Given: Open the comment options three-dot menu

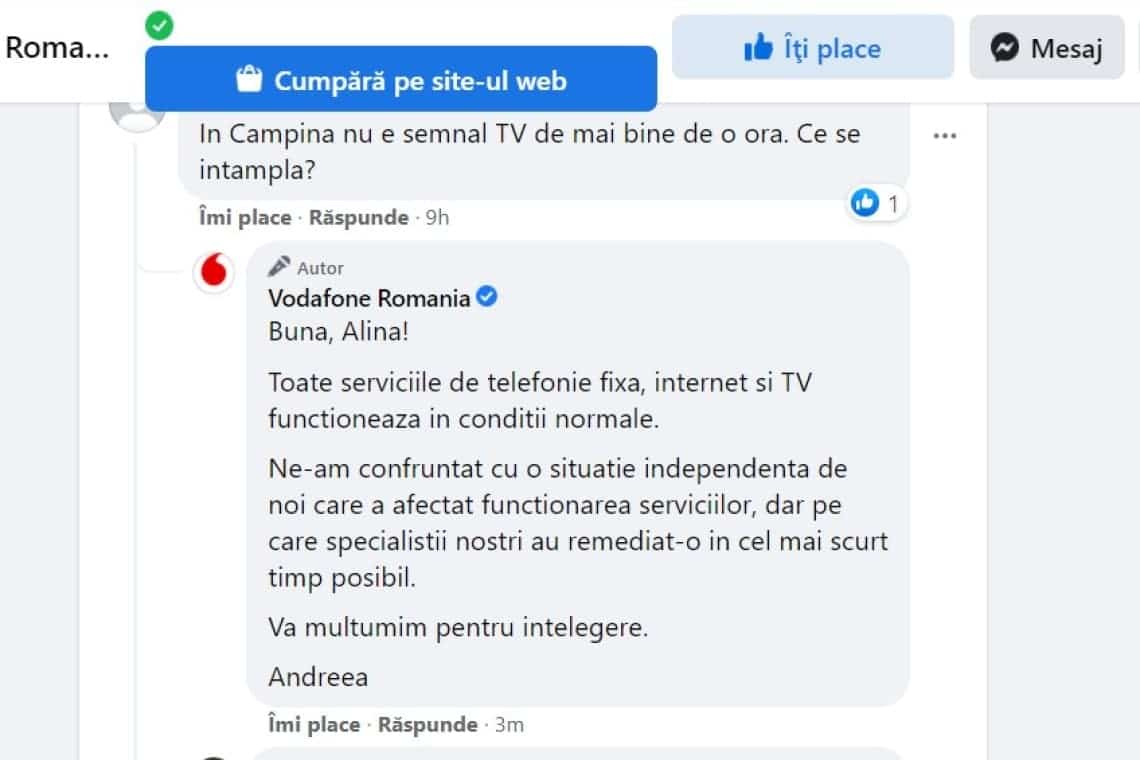Looking at the screenshot, I should pos(944,135).
